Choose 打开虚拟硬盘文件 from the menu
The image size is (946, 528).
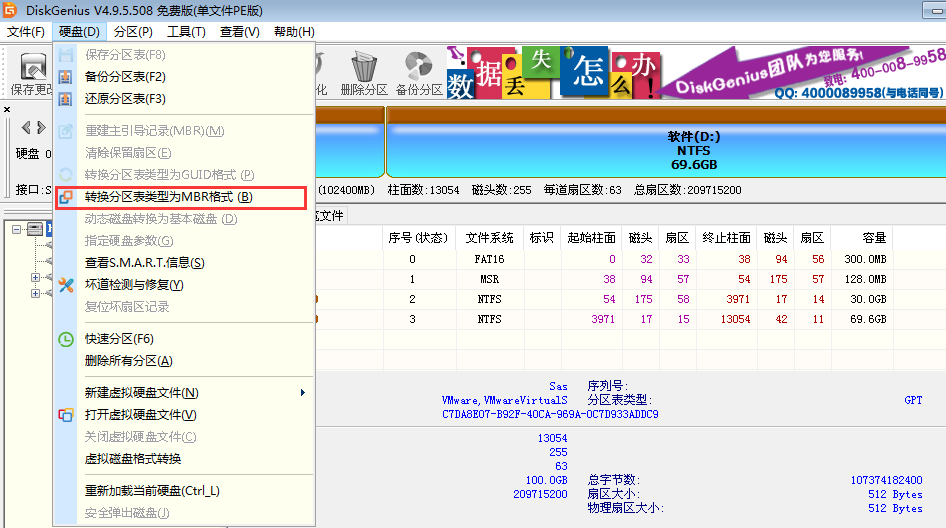tap(140, 415)
